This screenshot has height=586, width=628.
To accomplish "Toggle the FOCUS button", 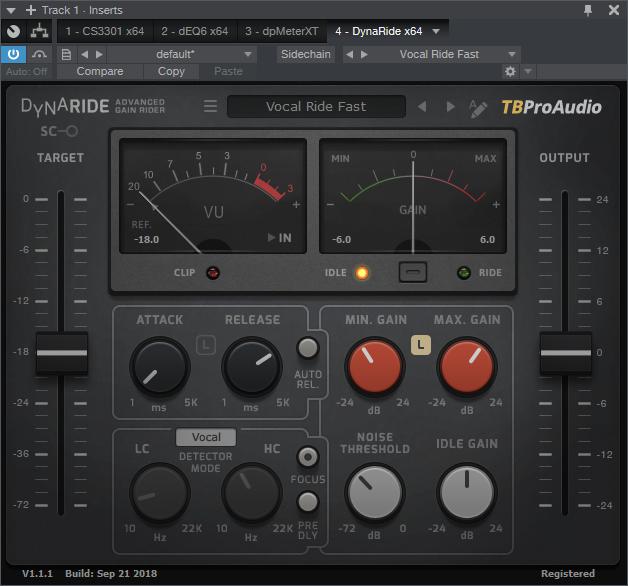I will (308, 457).
